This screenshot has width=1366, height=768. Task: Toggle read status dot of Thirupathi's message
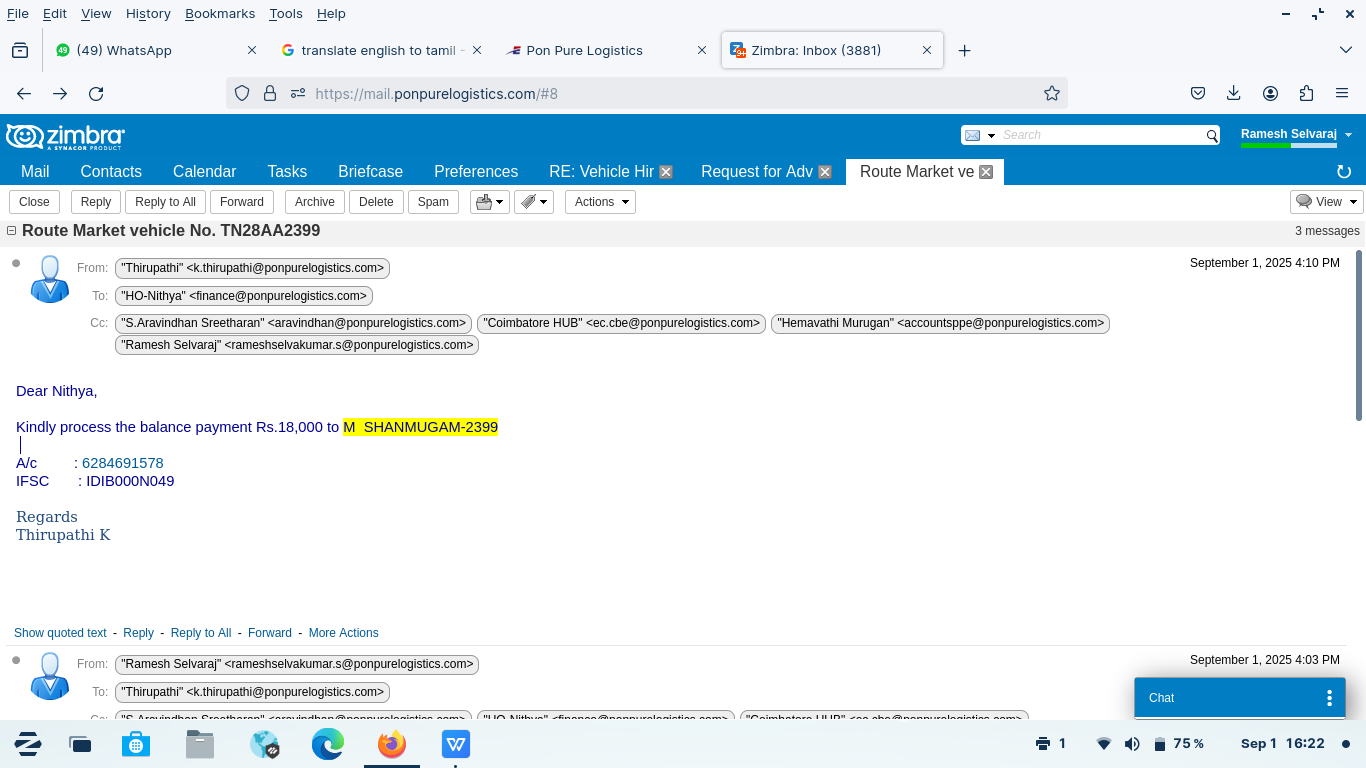16,264
